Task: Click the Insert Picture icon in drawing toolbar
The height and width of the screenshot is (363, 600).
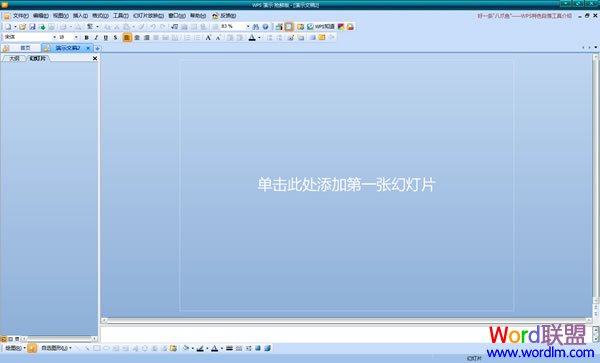Action: (173, 348)
